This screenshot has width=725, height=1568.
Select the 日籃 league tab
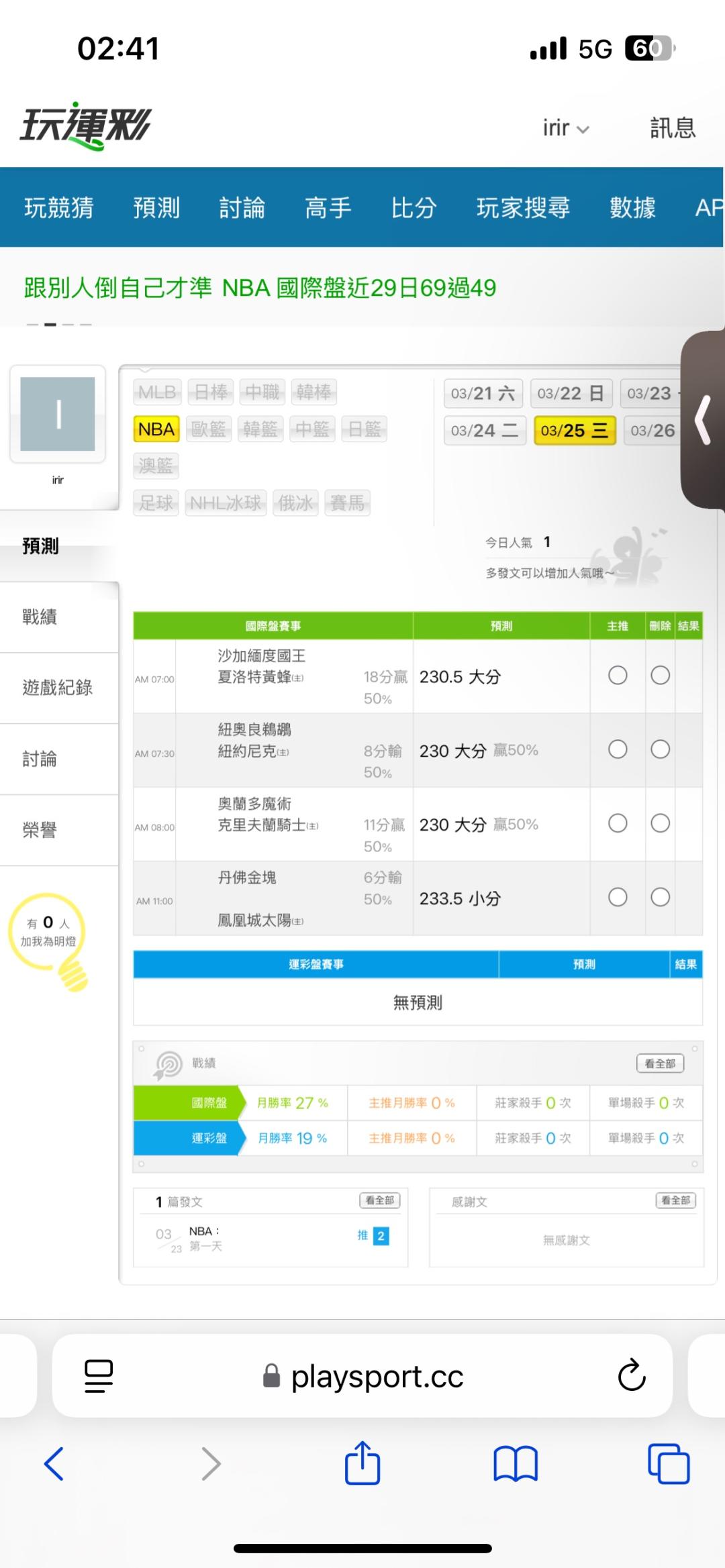pyautogui.click(x=365, y=429)
